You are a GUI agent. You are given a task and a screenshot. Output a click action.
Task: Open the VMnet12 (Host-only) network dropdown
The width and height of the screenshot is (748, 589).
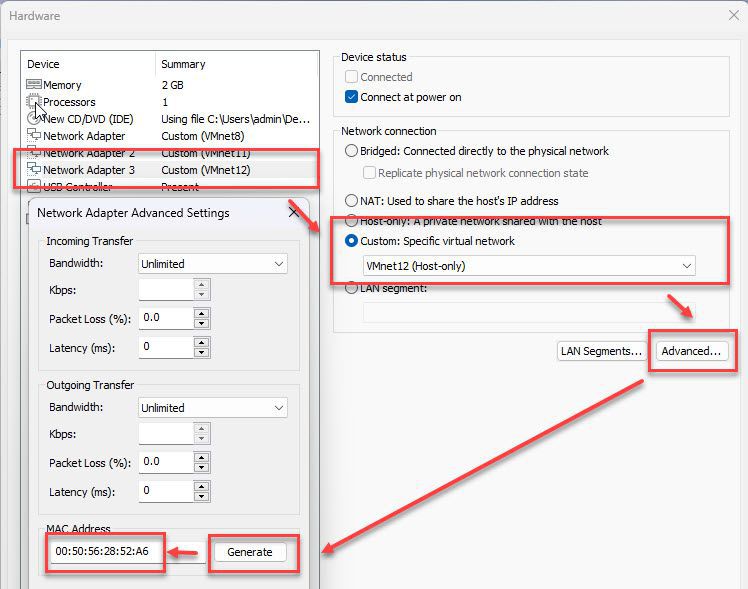tap(529, 266)
